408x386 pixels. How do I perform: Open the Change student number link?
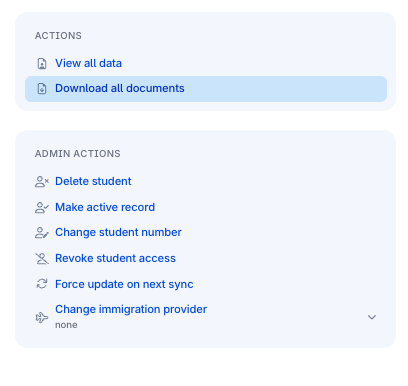(118, 232)
